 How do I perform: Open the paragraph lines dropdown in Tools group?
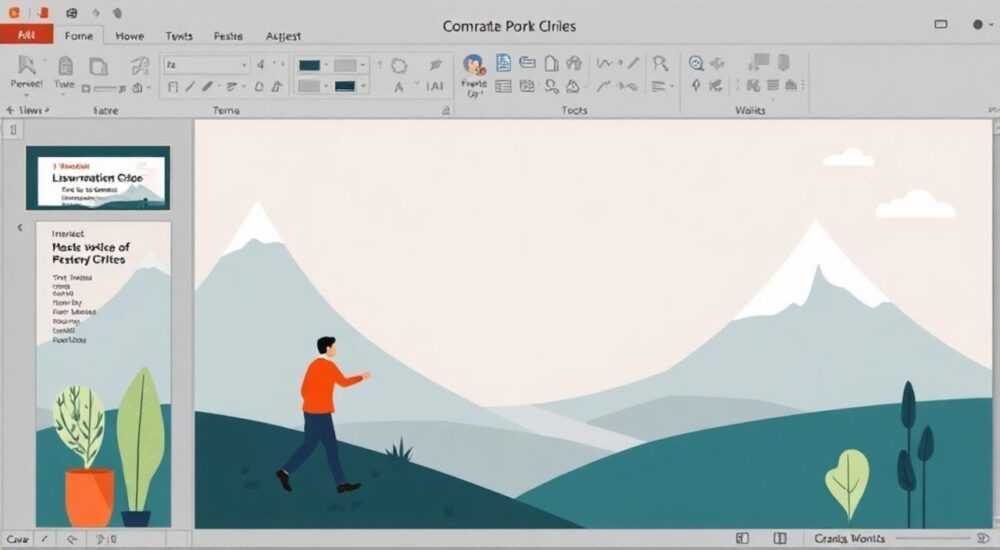[x=663, y=86]
